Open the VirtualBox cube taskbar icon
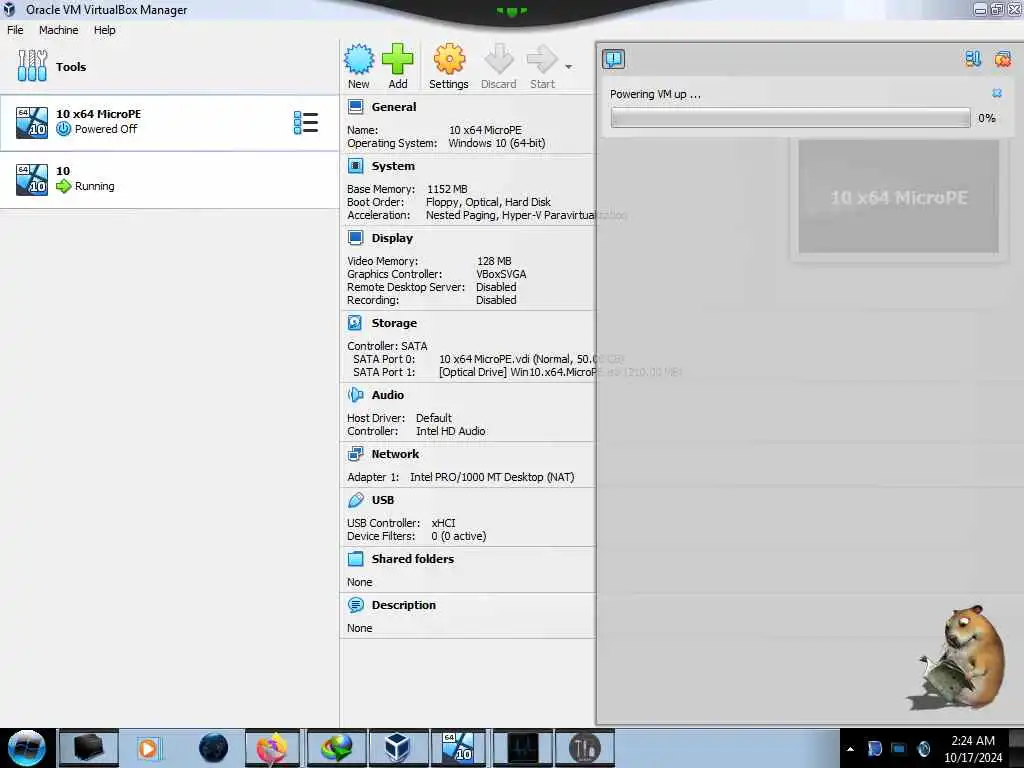The image size is (1024, 768). pyautogui.click(x=396, y=748)
